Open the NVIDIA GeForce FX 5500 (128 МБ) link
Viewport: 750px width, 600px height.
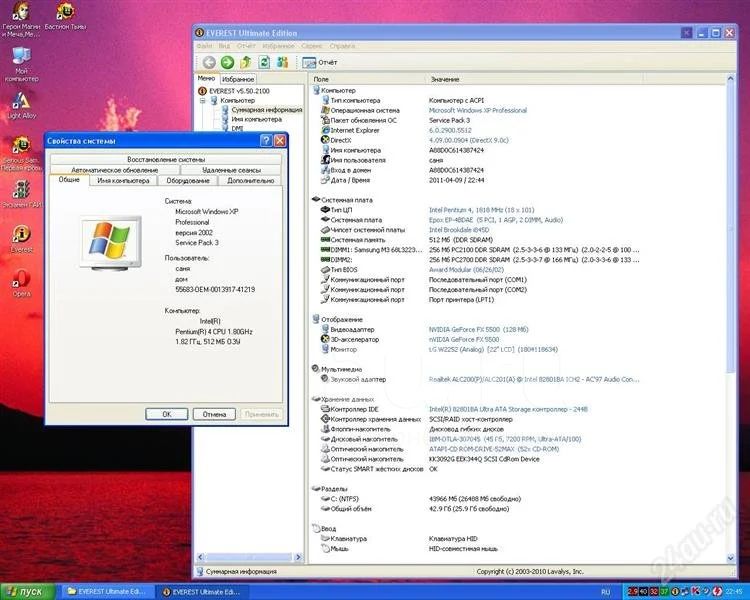[478, 330]
